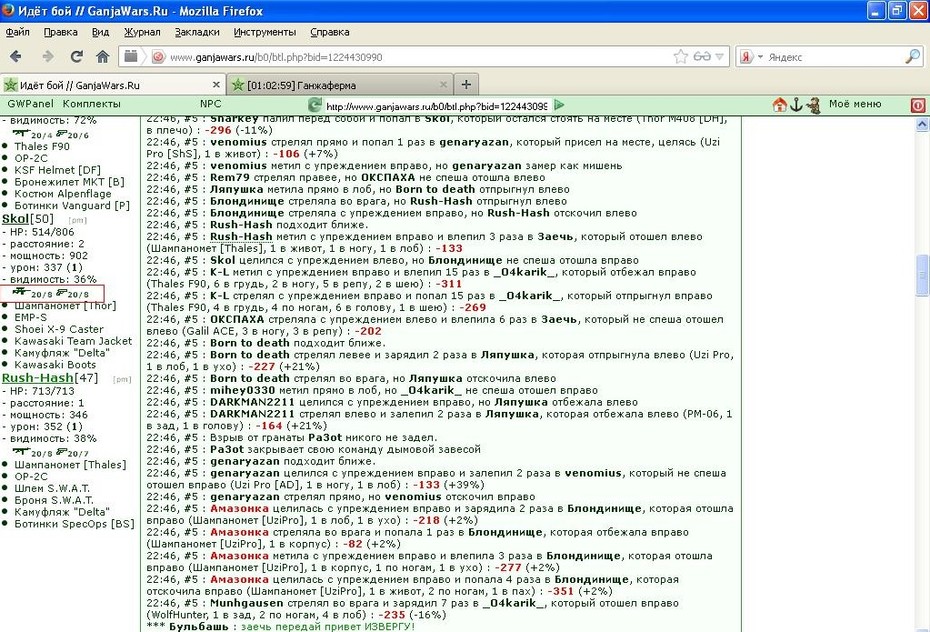Click the Комплекты button in GWPanel
Viewport: 930px width, 632px height.
tap(91, 104)
